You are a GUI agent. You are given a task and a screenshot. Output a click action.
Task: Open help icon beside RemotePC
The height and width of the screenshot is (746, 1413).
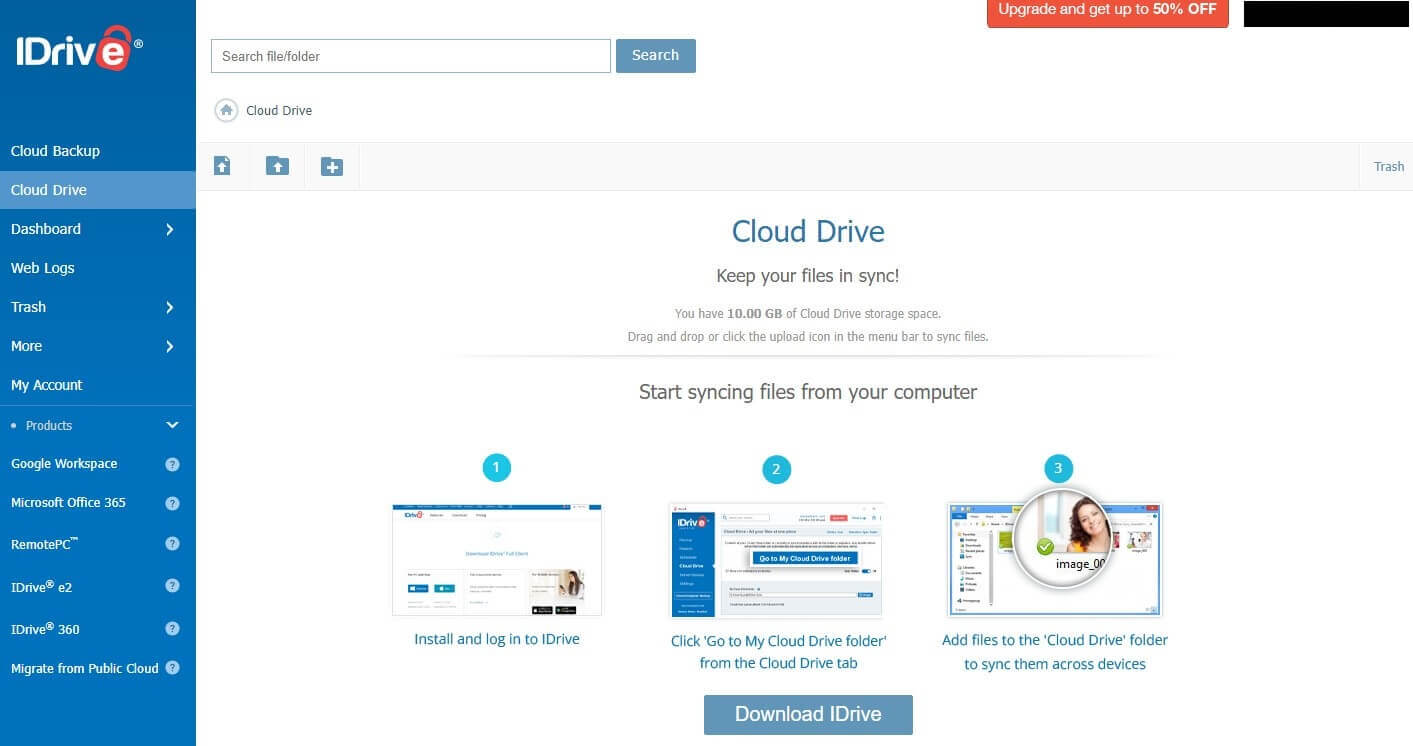point(172,544)
